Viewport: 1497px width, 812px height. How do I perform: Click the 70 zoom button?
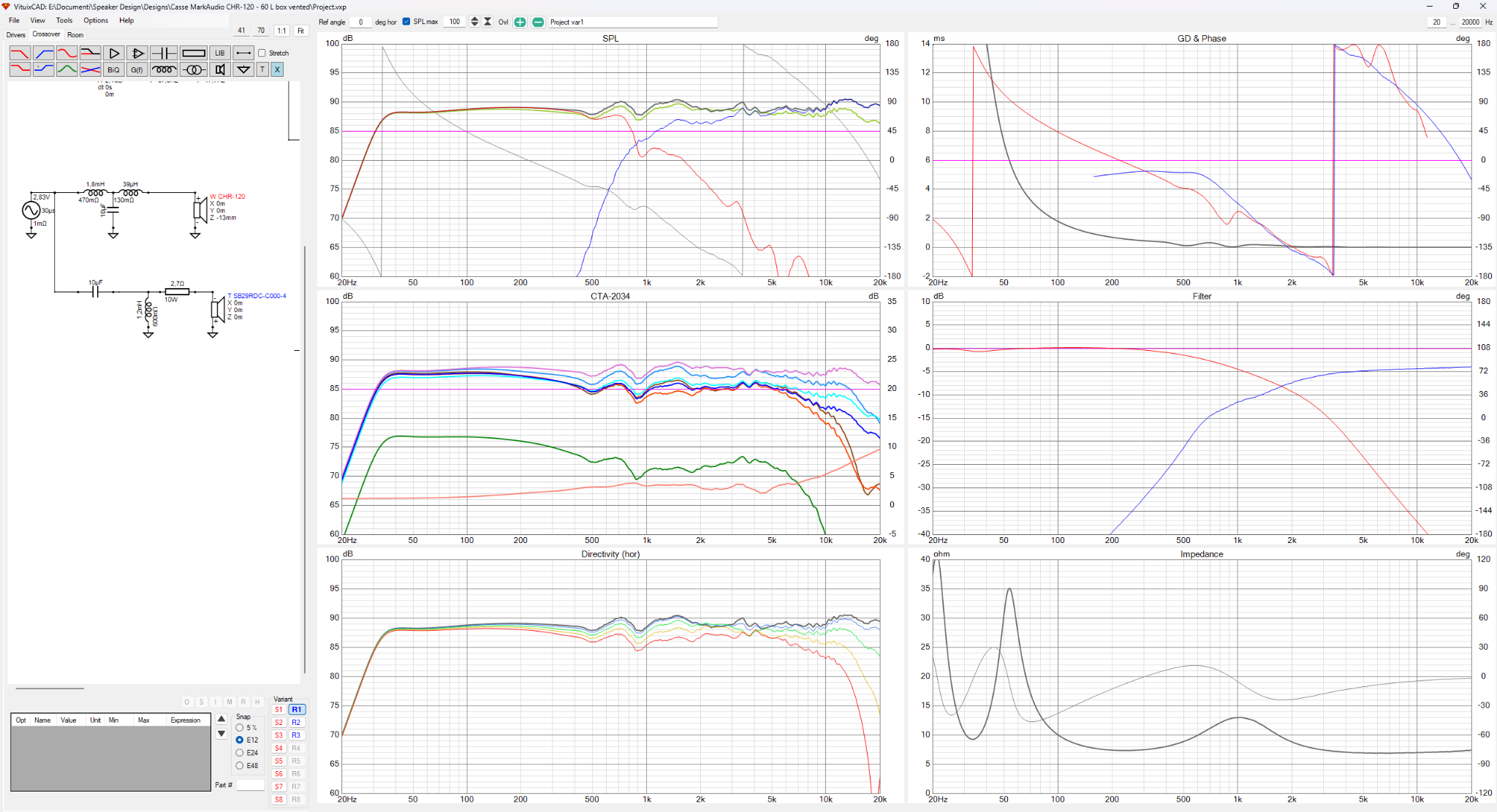click(261, 31)
